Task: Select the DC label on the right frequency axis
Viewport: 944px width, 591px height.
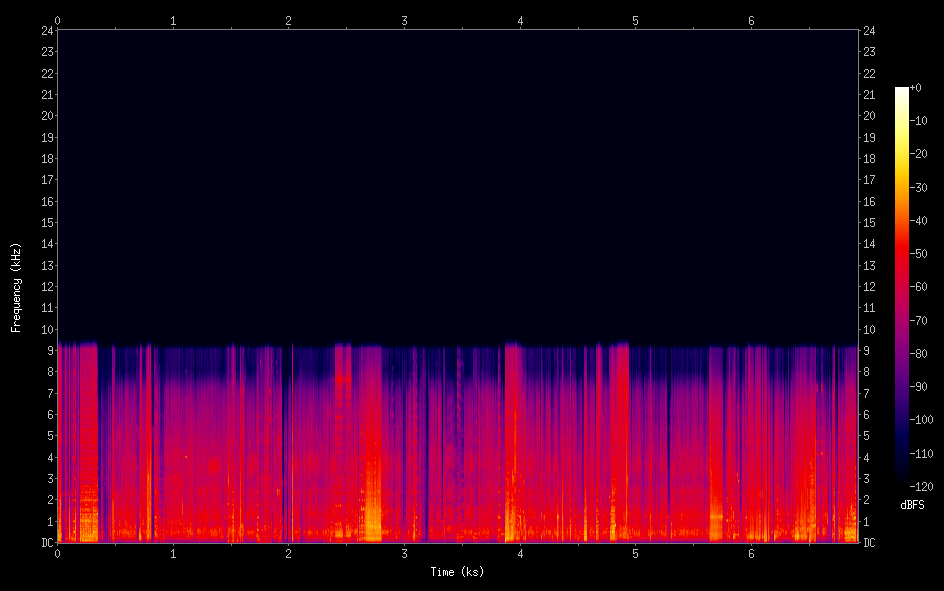Action: (870, 543)
